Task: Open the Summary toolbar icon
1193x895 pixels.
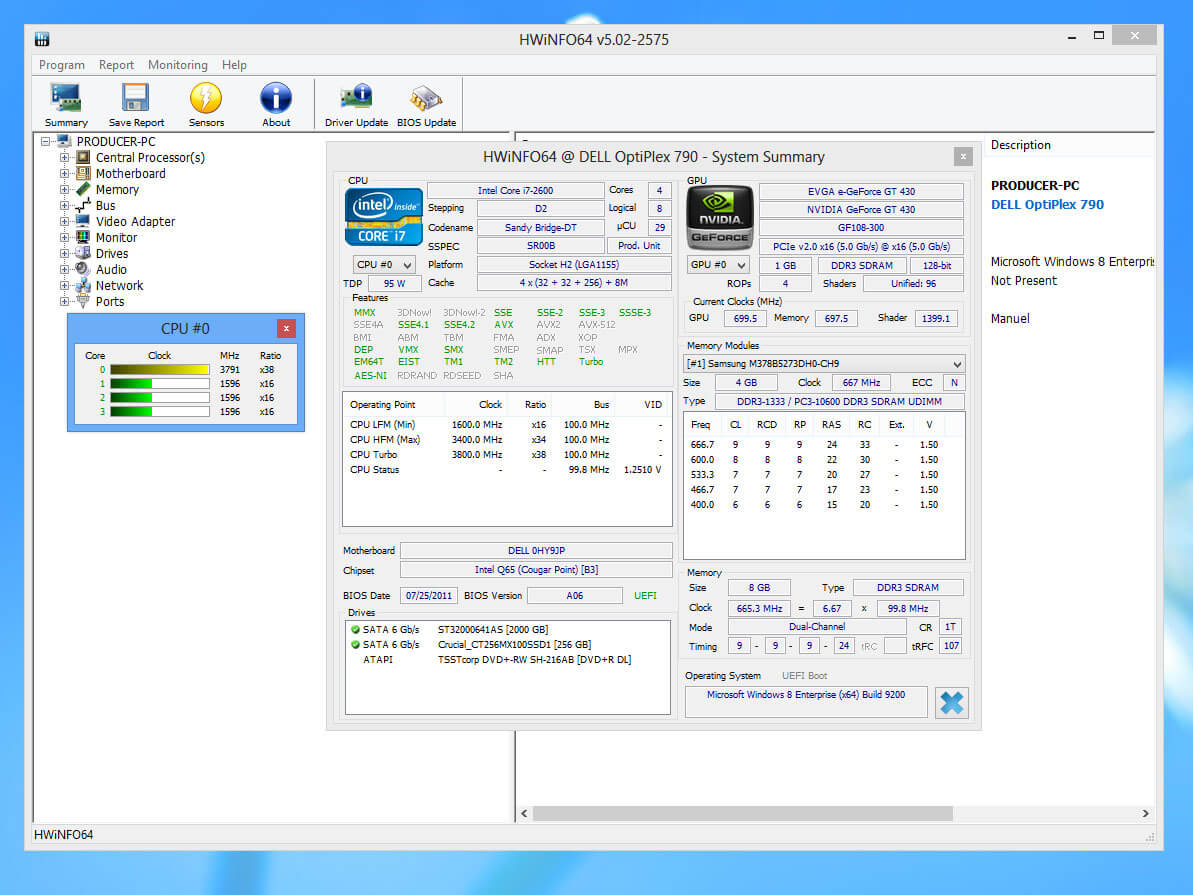Action: pos(66,99)
